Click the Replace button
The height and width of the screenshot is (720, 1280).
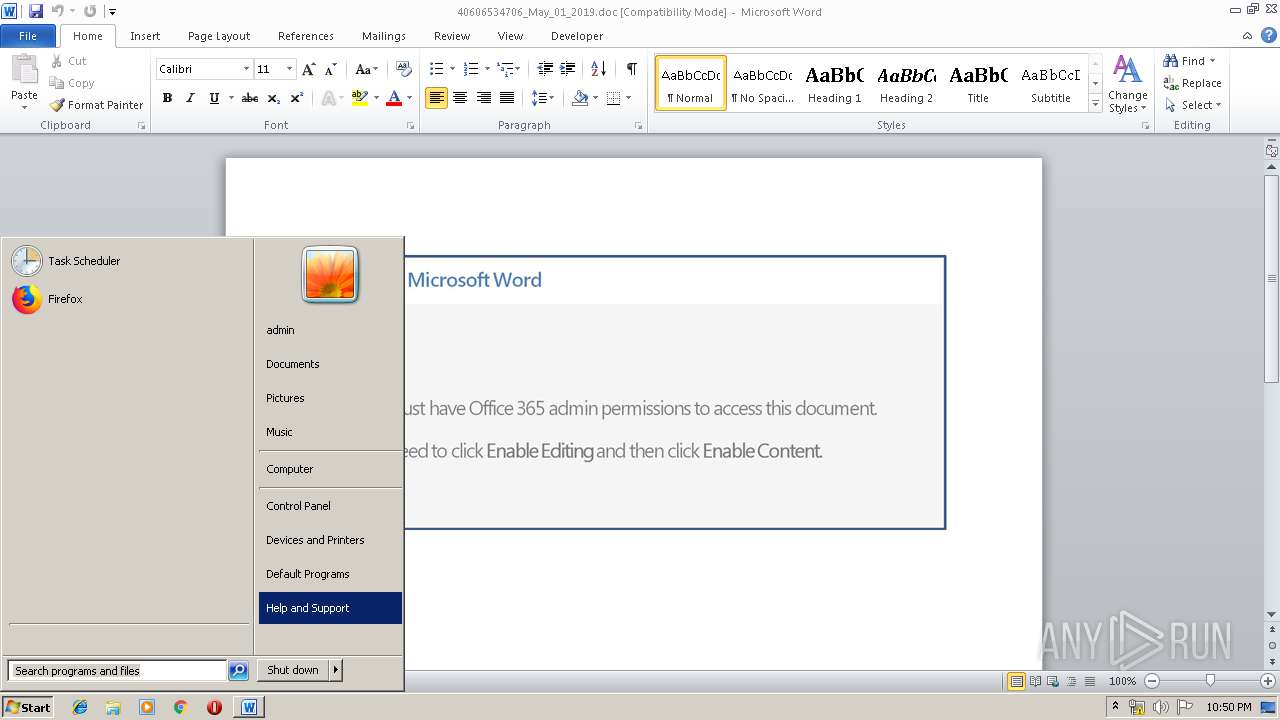(1193, 83)
